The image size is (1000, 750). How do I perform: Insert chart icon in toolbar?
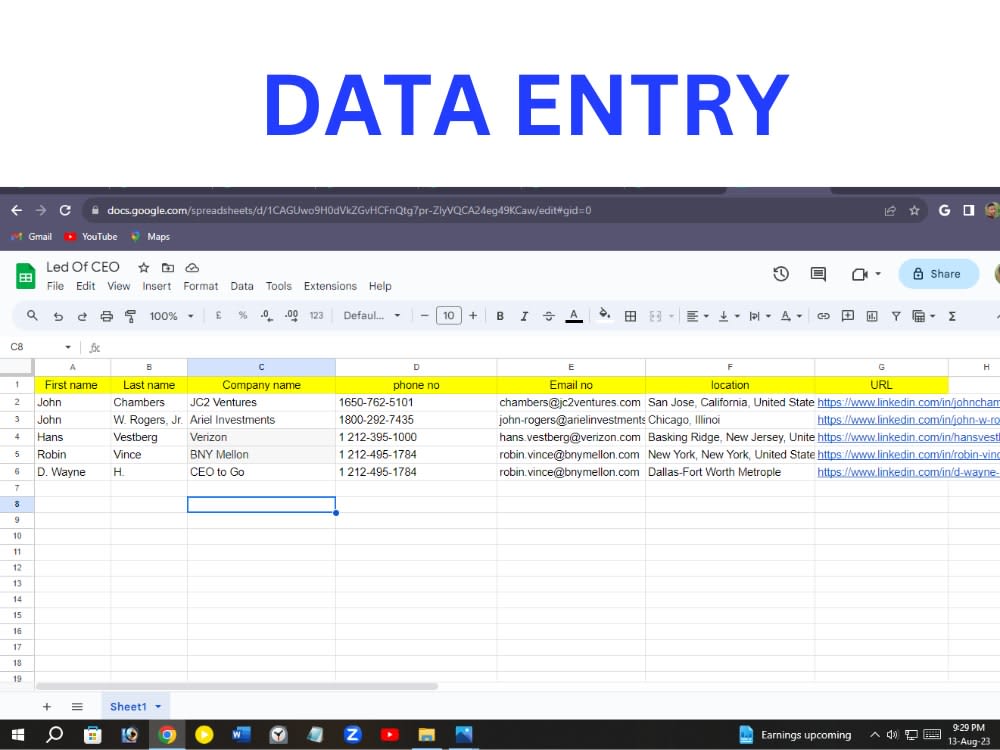[x=872, y=316]
